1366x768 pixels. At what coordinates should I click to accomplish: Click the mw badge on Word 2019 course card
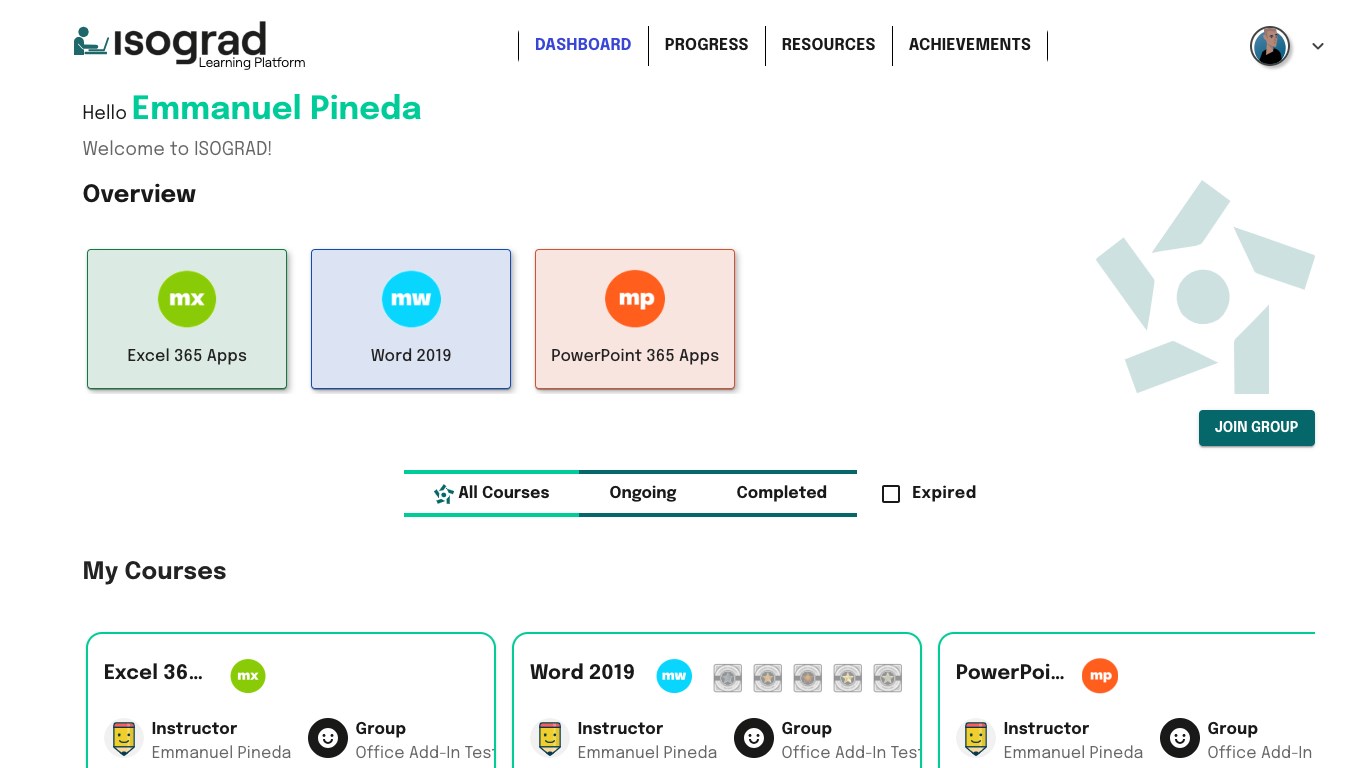(674, 676)
